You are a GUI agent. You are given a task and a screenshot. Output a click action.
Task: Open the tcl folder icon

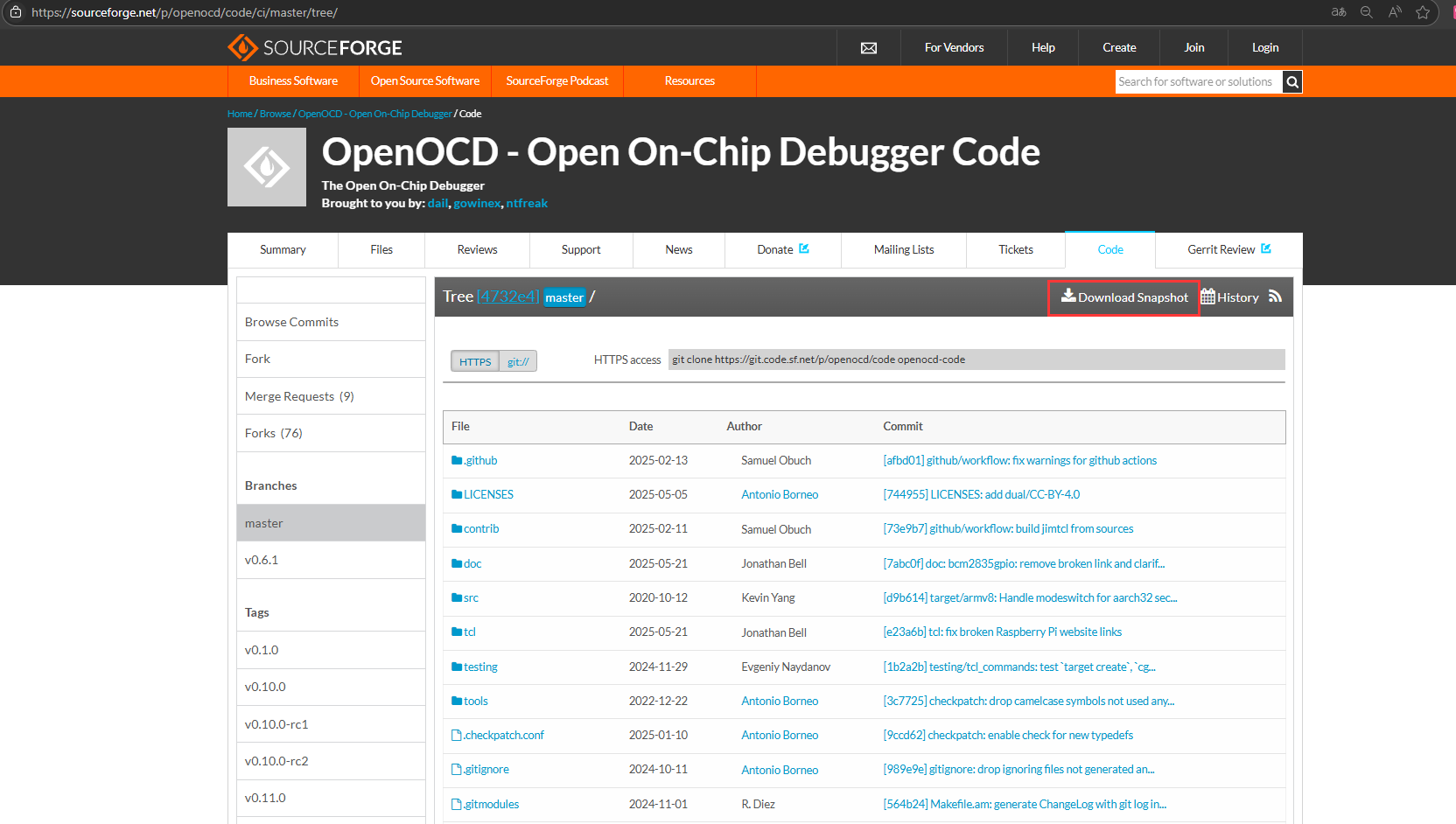(457, 632)
